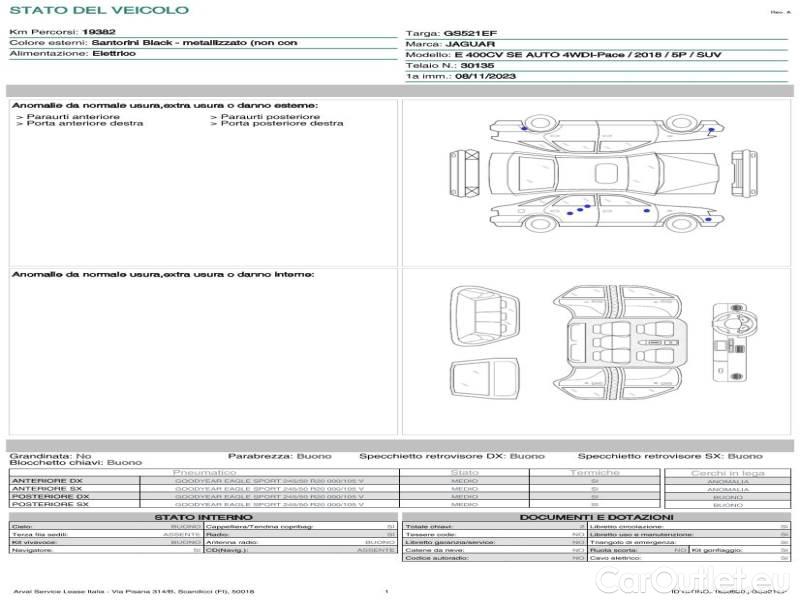Select the POSTERIORE DX tyre row label
The image size is (800, 600).
(x=50, y=496)
